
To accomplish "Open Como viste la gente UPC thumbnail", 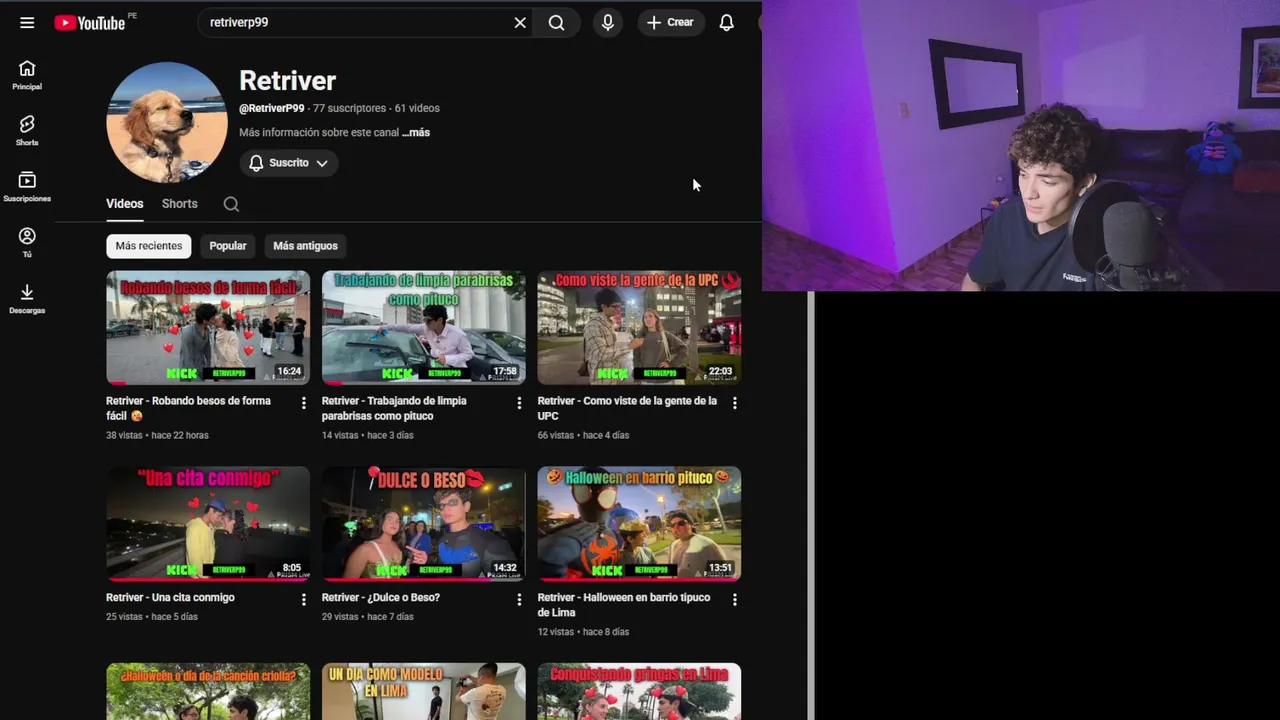I will (639, 327).
